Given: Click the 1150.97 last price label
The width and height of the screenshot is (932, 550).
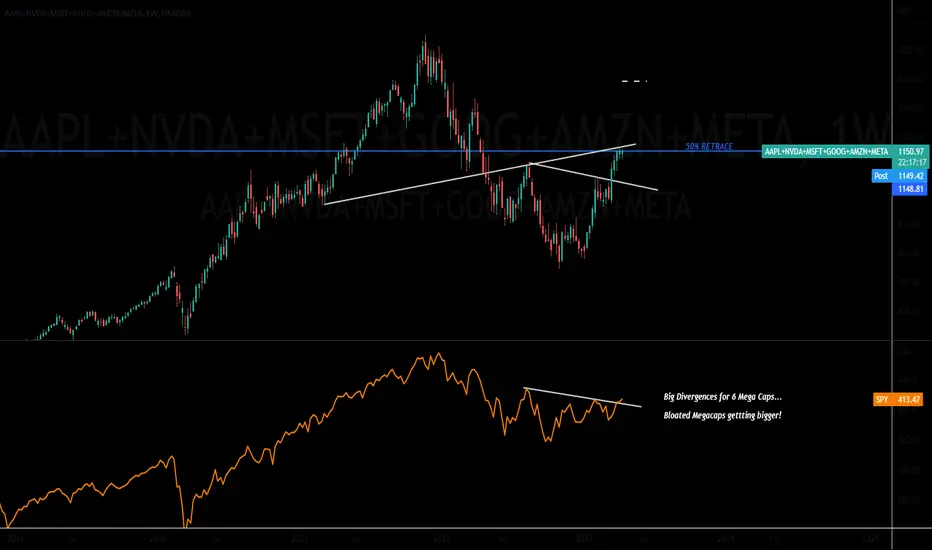Looking at the screenshot, I should tap(911, 152).
